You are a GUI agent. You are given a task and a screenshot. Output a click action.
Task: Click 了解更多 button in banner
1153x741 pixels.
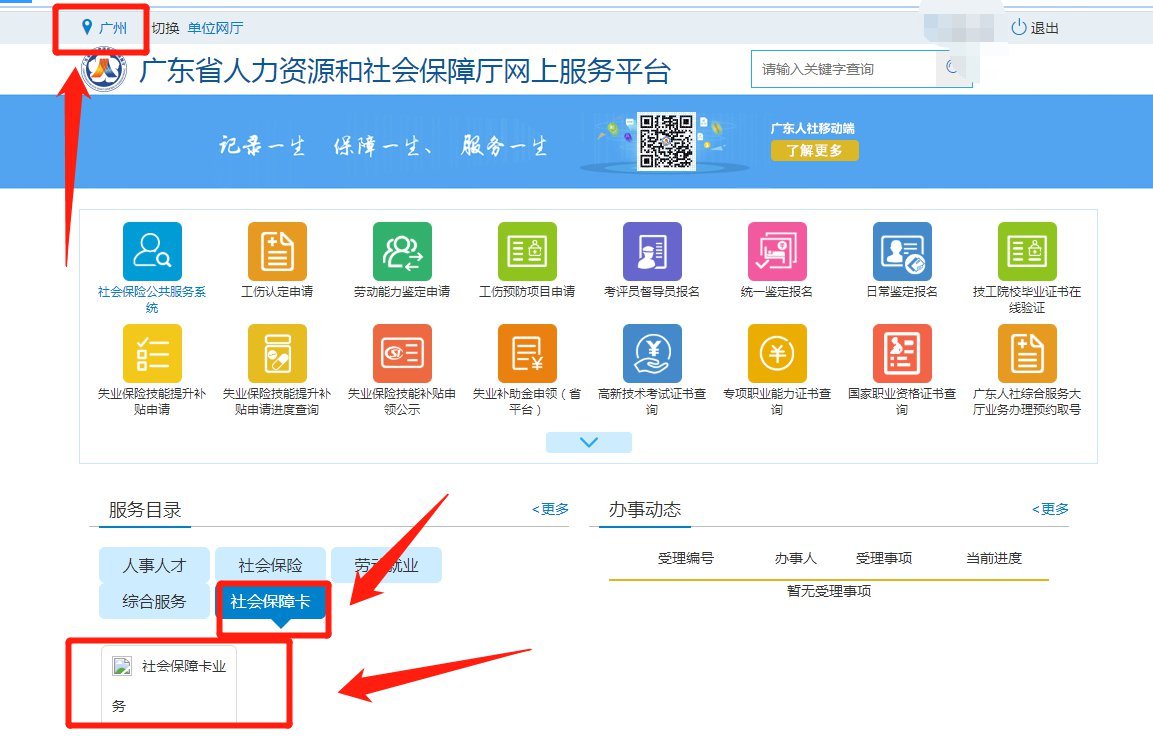coord(814,151)
